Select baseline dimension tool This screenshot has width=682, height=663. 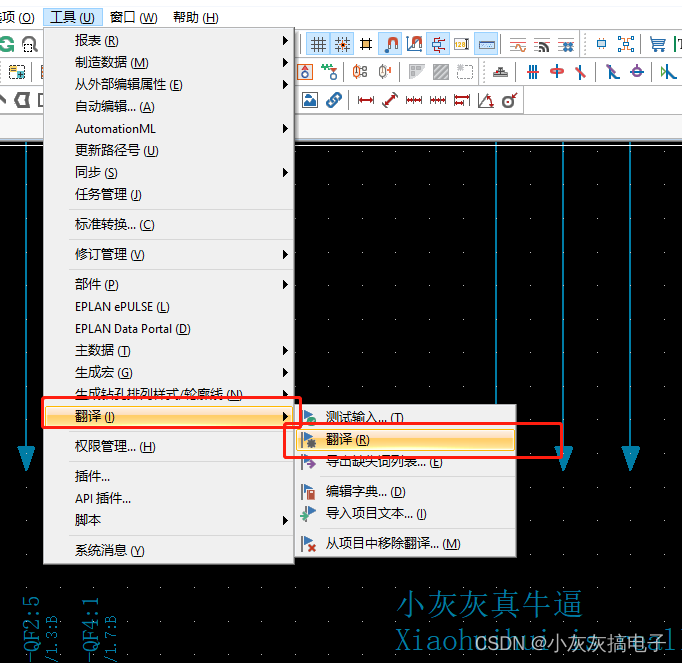pyautogui.click(x=461, y=100)
